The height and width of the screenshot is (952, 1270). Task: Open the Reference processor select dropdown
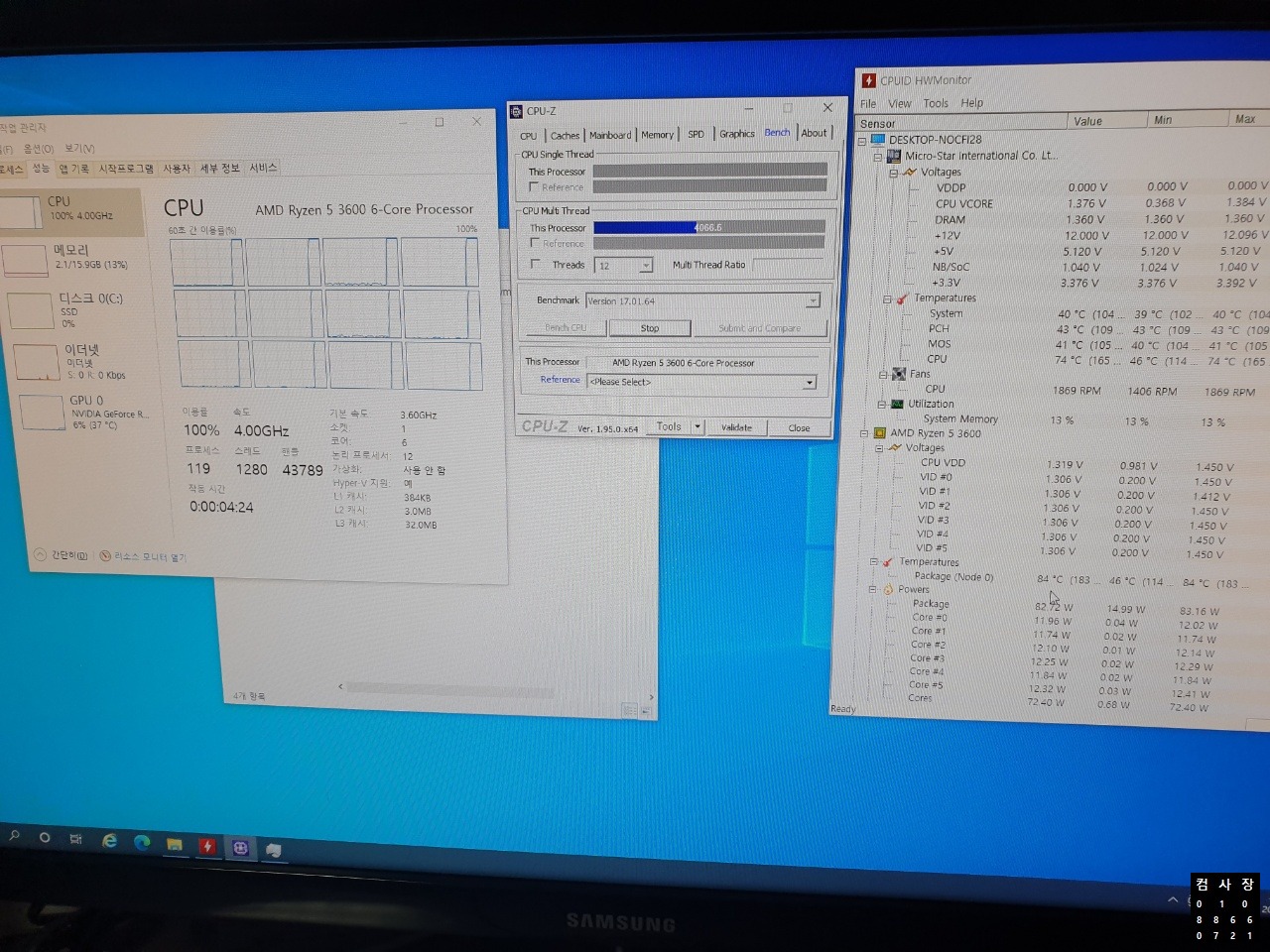pos(810,383)
